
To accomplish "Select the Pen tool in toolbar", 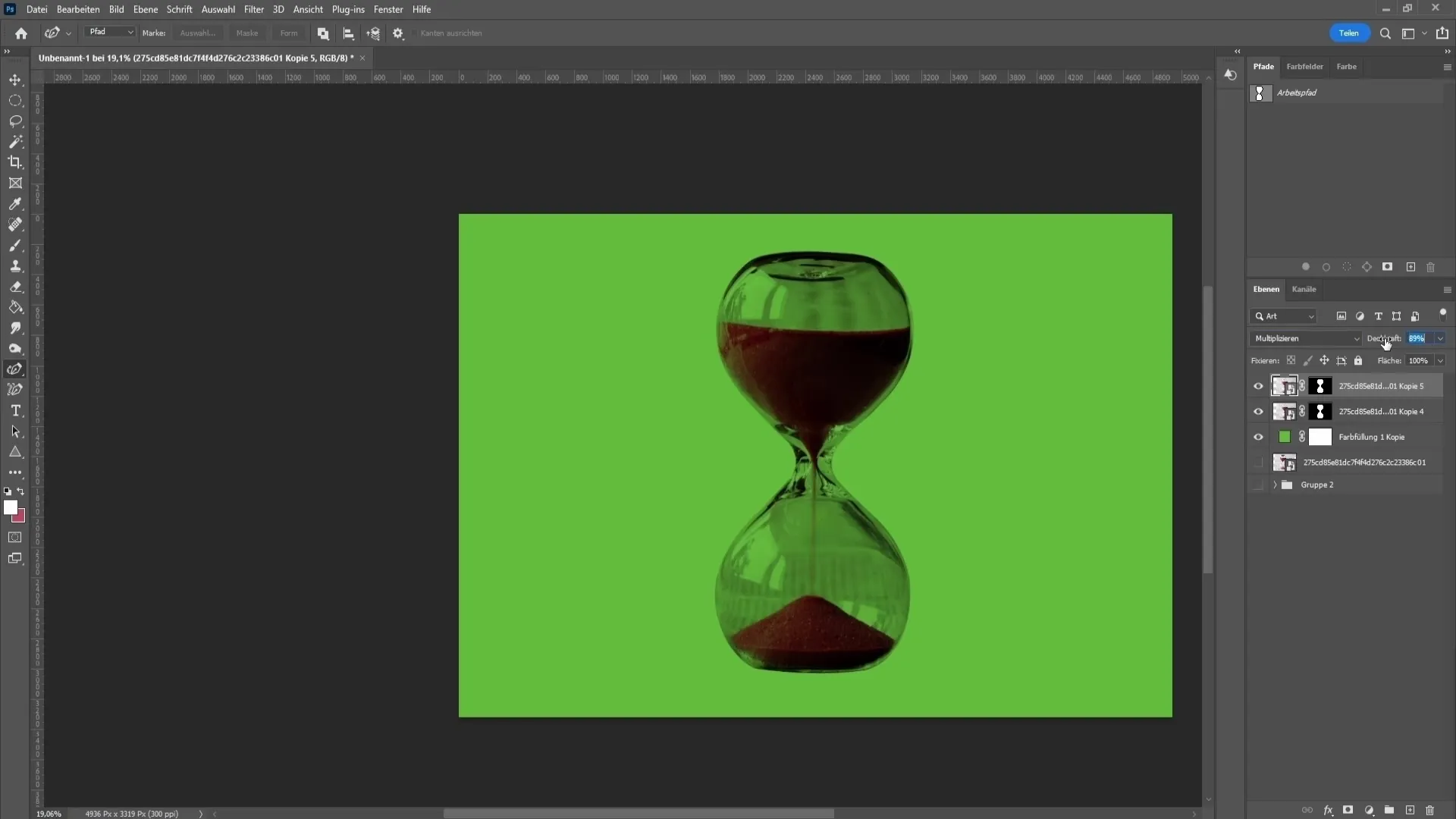I will point(15,369).
